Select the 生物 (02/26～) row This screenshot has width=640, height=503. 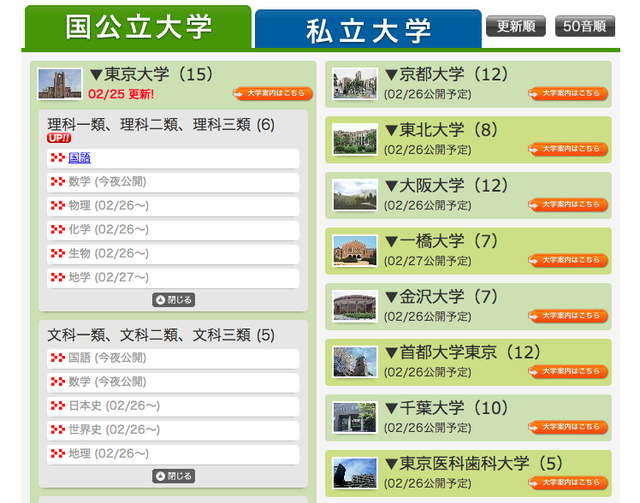(x=173, y=254)
